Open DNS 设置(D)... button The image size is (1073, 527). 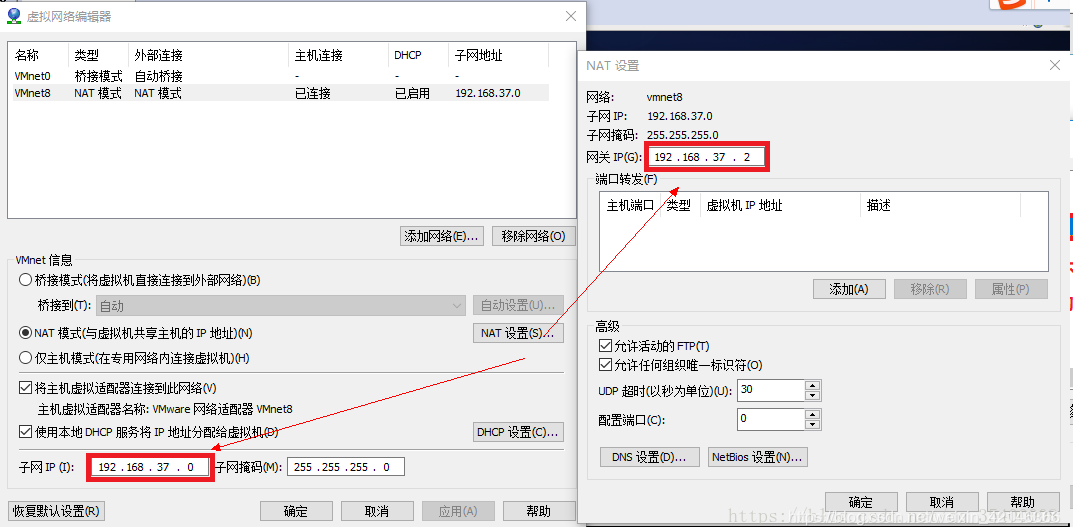coord(650,457)
